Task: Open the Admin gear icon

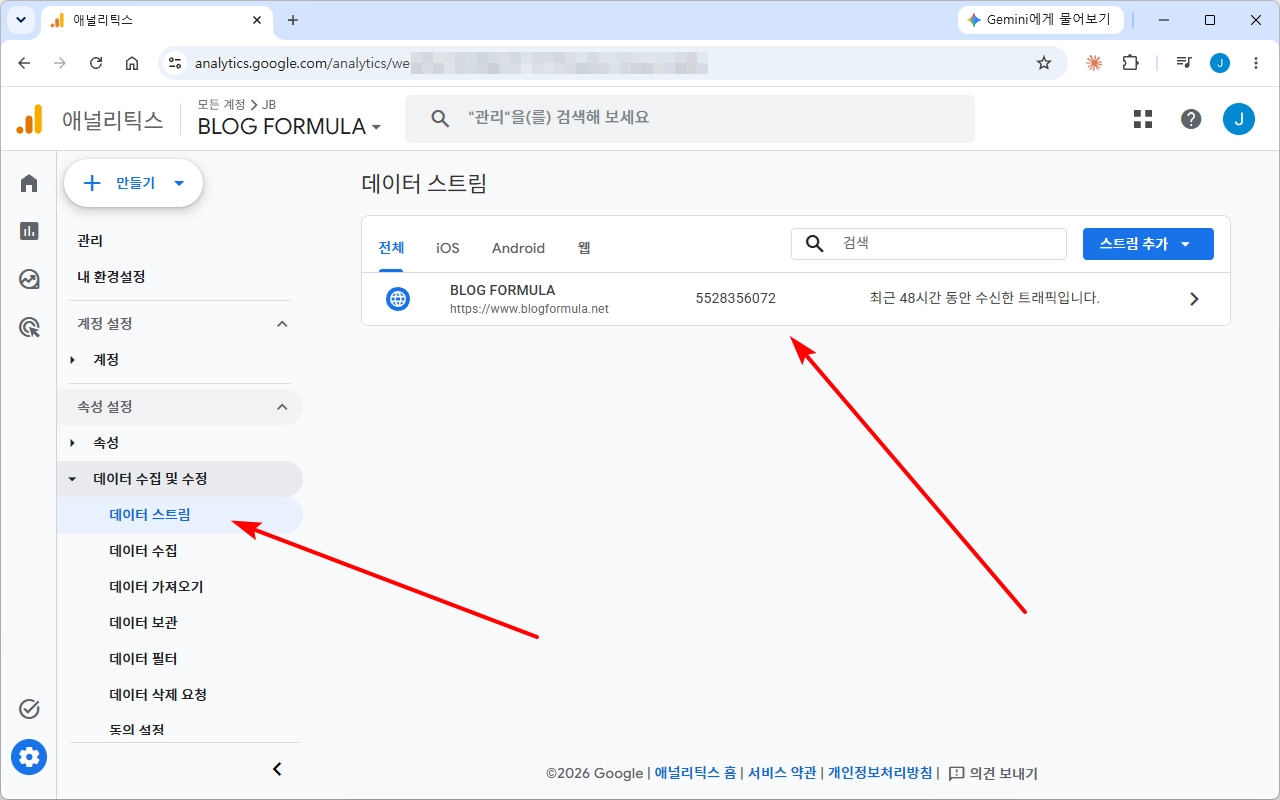Action: click(x=29, y=757)
